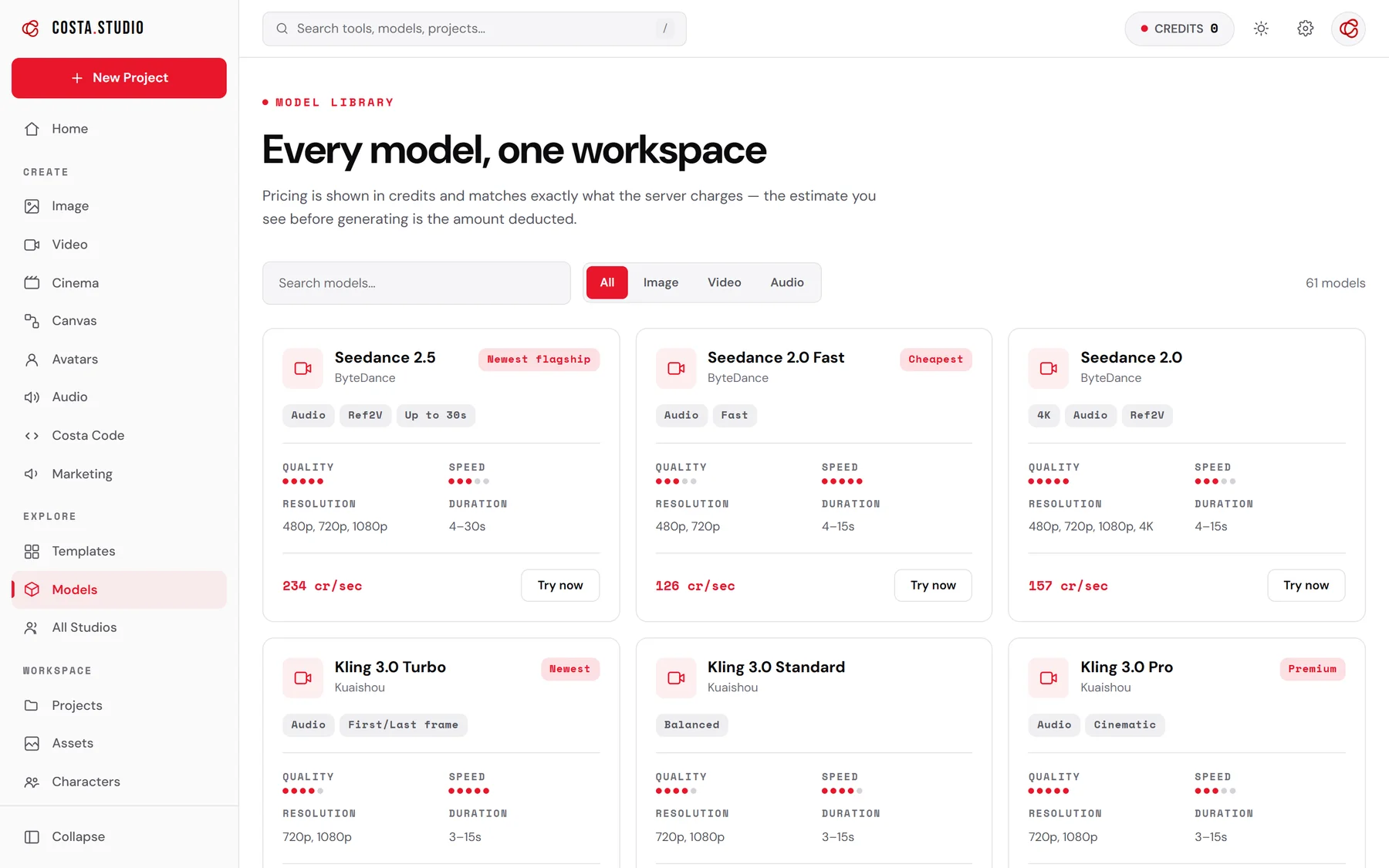Select the Video filter tab

coord(725,282)
